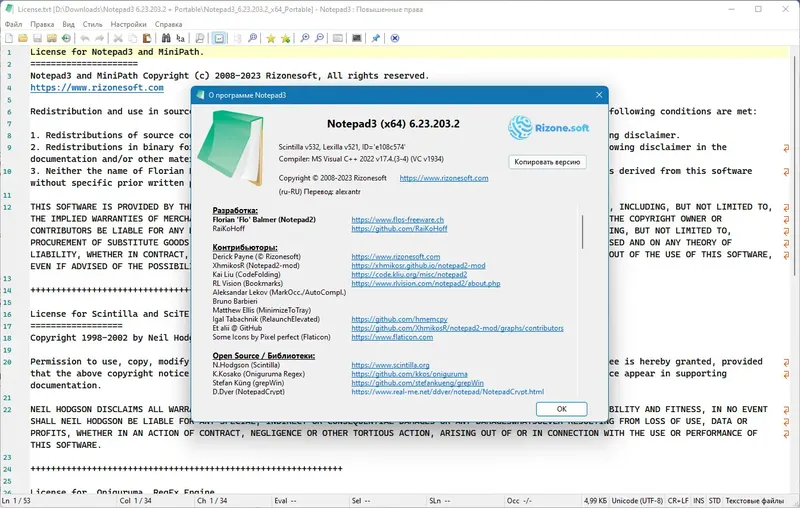Screen dimensions: 800x508
Task: Click the Open file folder icon
Action: point(23,38)
